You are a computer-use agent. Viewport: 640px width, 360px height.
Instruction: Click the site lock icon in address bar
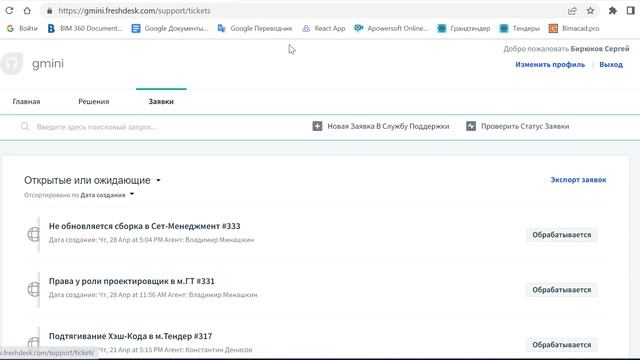(50, 11)
